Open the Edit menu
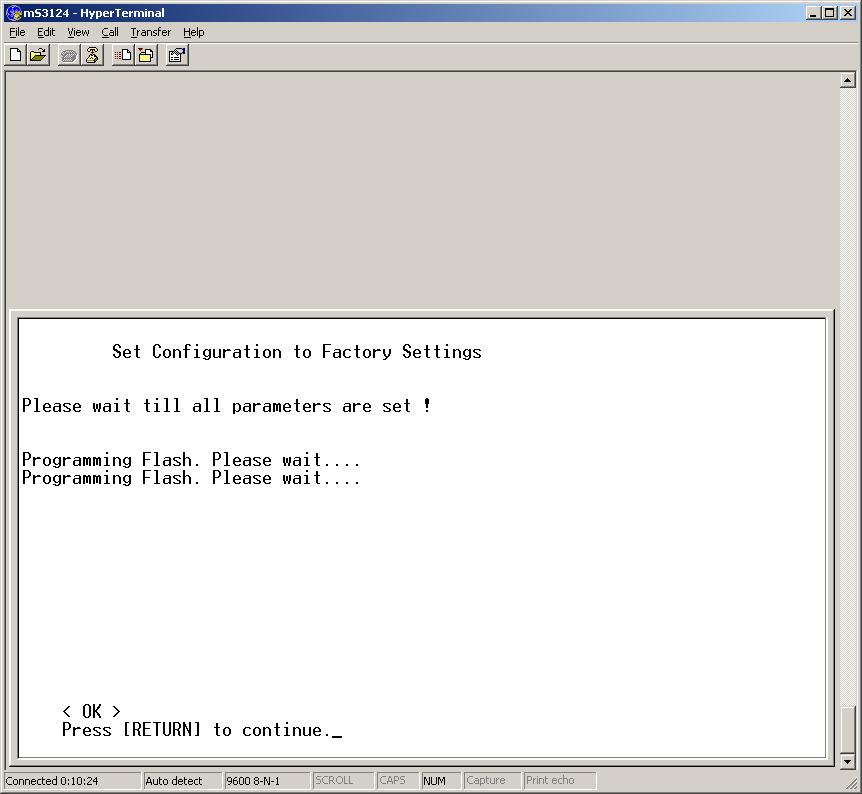Screen dimensions: 862x794 pos(46,32)
